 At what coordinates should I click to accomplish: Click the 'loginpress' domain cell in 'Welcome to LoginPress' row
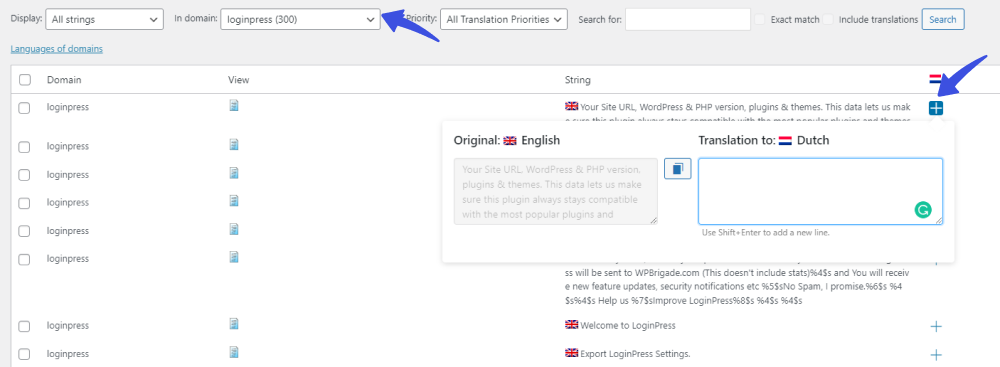tap(68, 326)
